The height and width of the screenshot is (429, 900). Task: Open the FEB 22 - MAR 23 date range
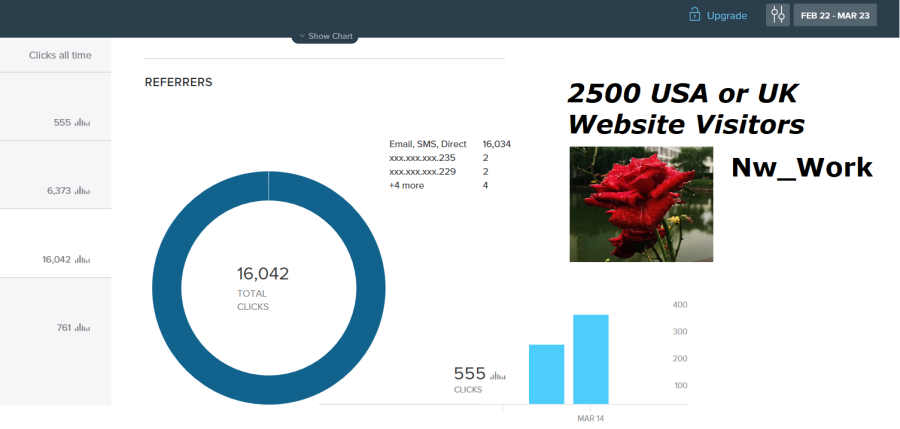pos(835,16)
